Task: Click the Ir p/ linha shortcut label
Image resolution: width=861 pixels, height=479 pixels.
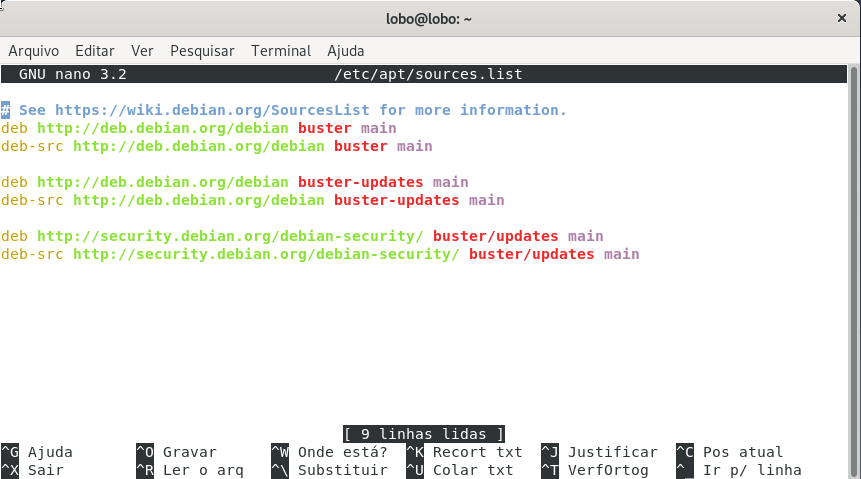Action: [x=739, y=470]
